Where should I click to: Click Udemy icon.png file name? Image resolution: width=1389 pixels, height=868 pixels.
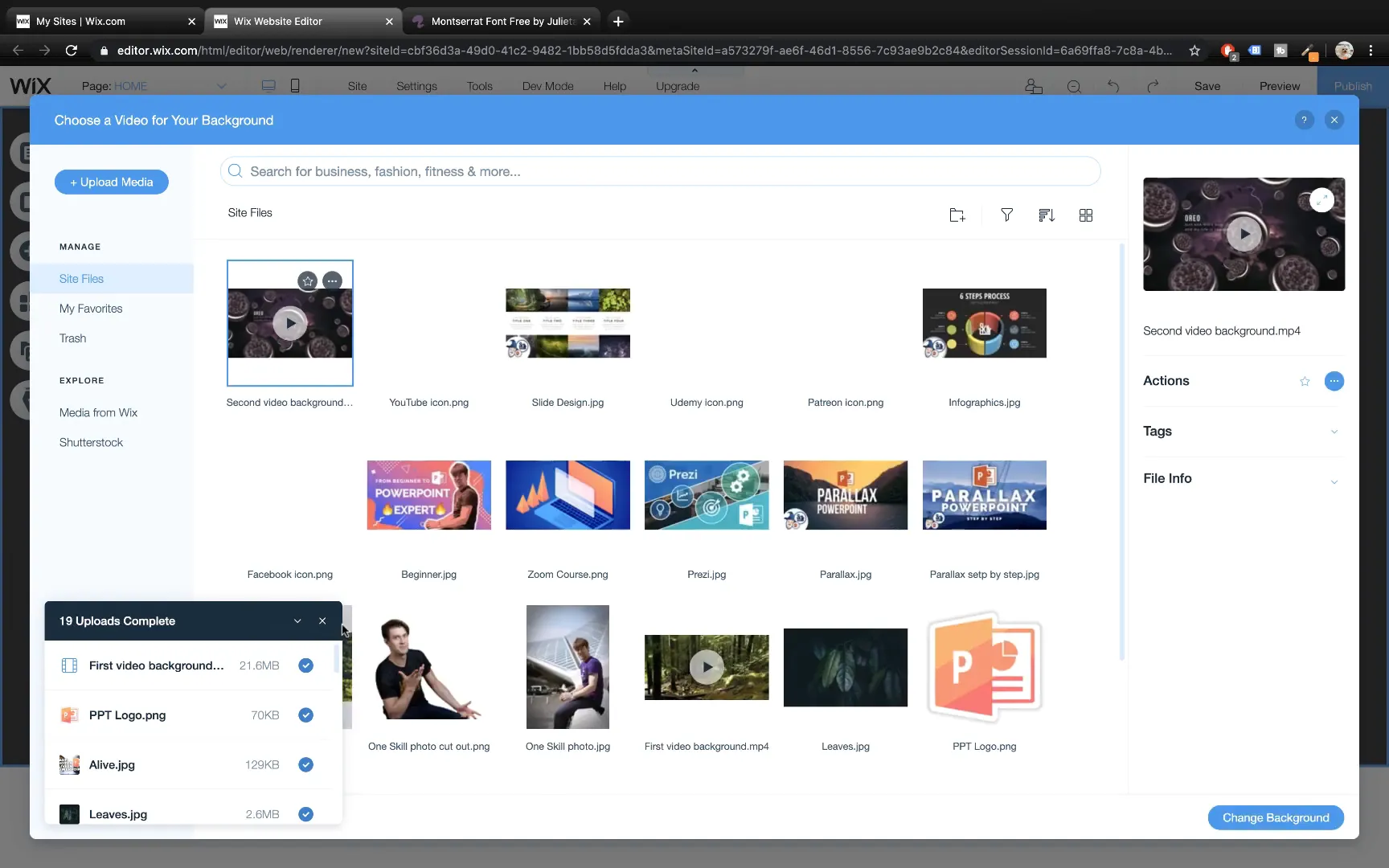click(707, 403)
